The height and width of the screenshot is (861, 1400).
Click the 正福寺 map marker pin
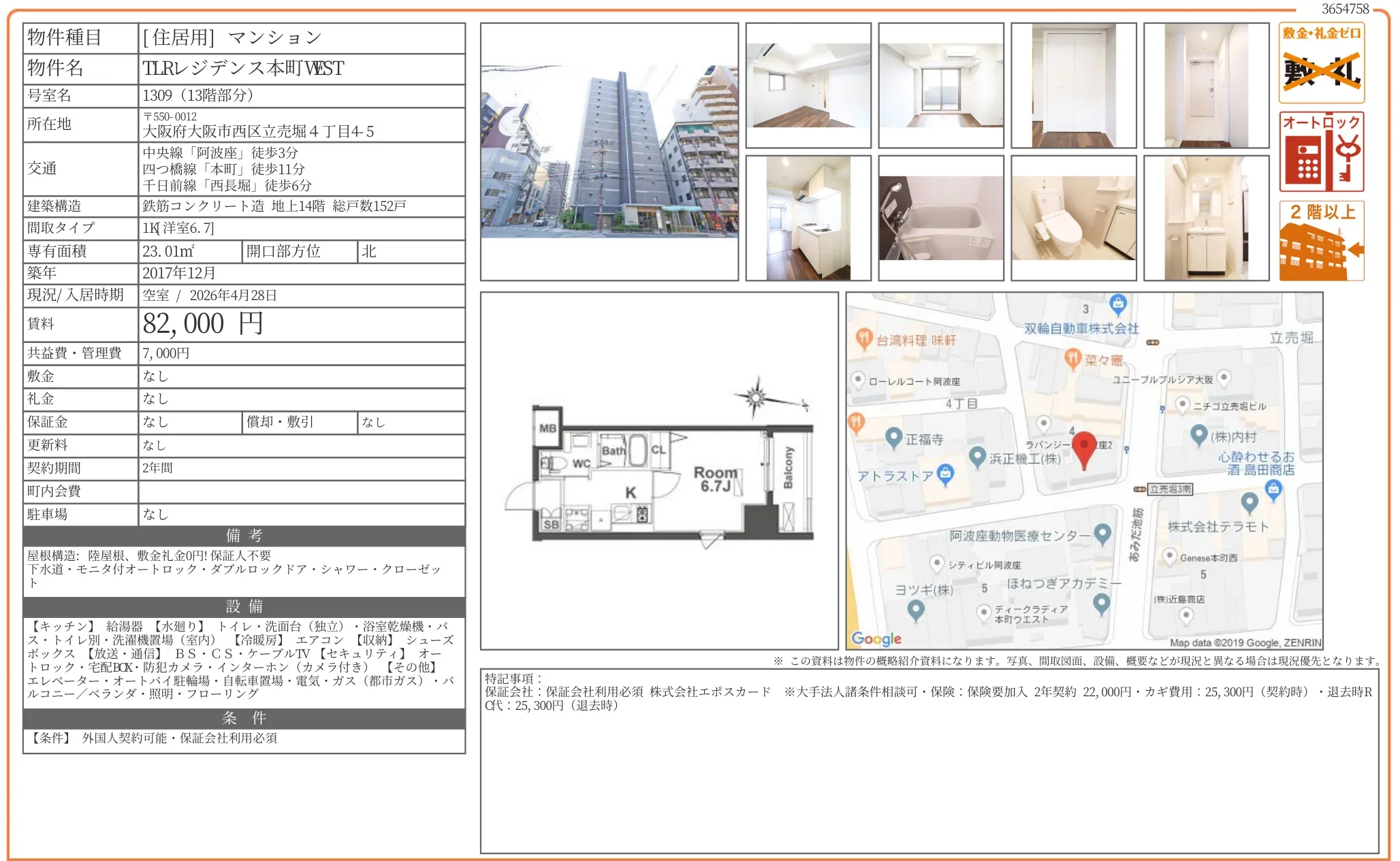click(893, 438)
